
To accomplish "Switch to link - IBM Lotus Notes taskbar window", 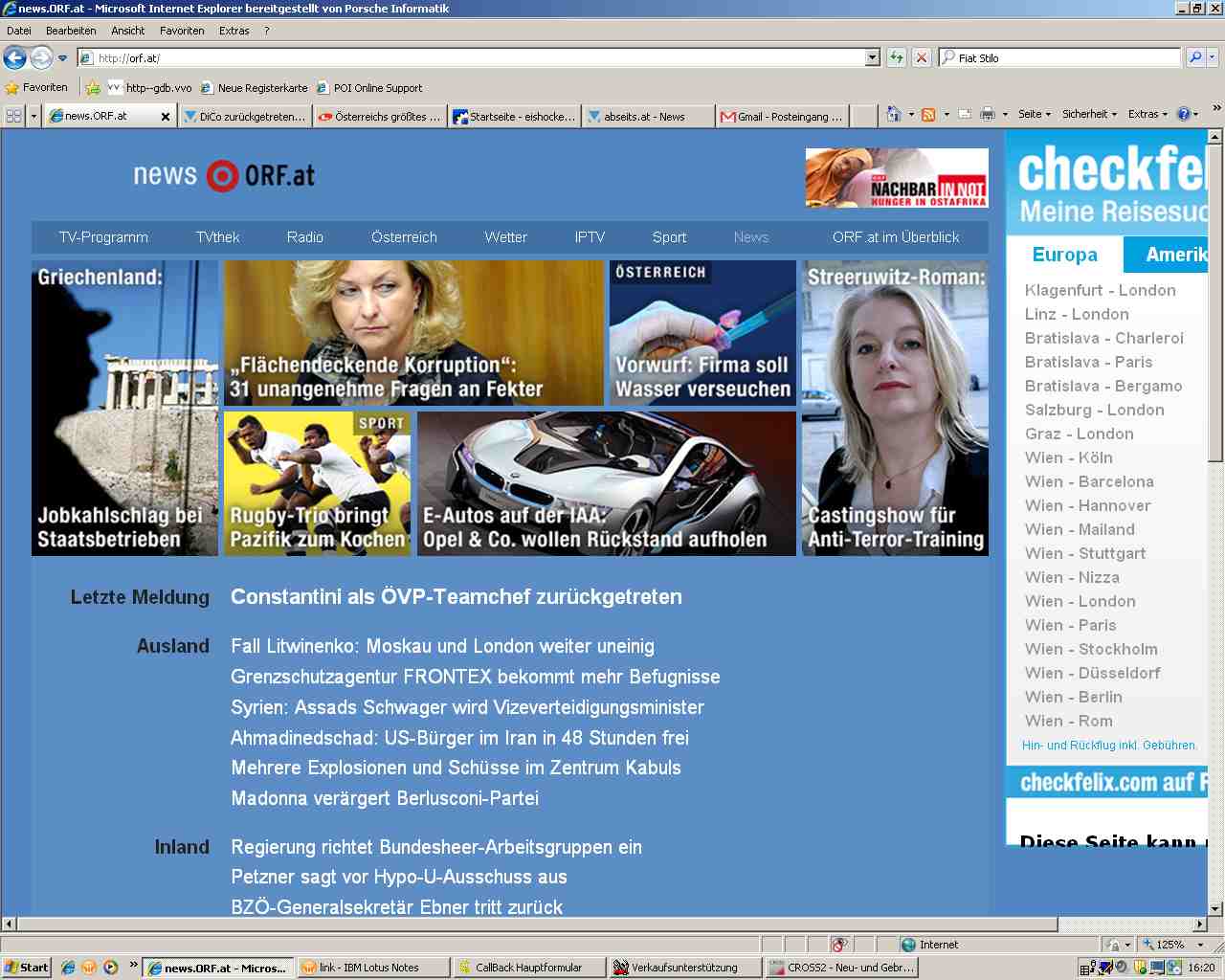I will click(x=371, y=968).
